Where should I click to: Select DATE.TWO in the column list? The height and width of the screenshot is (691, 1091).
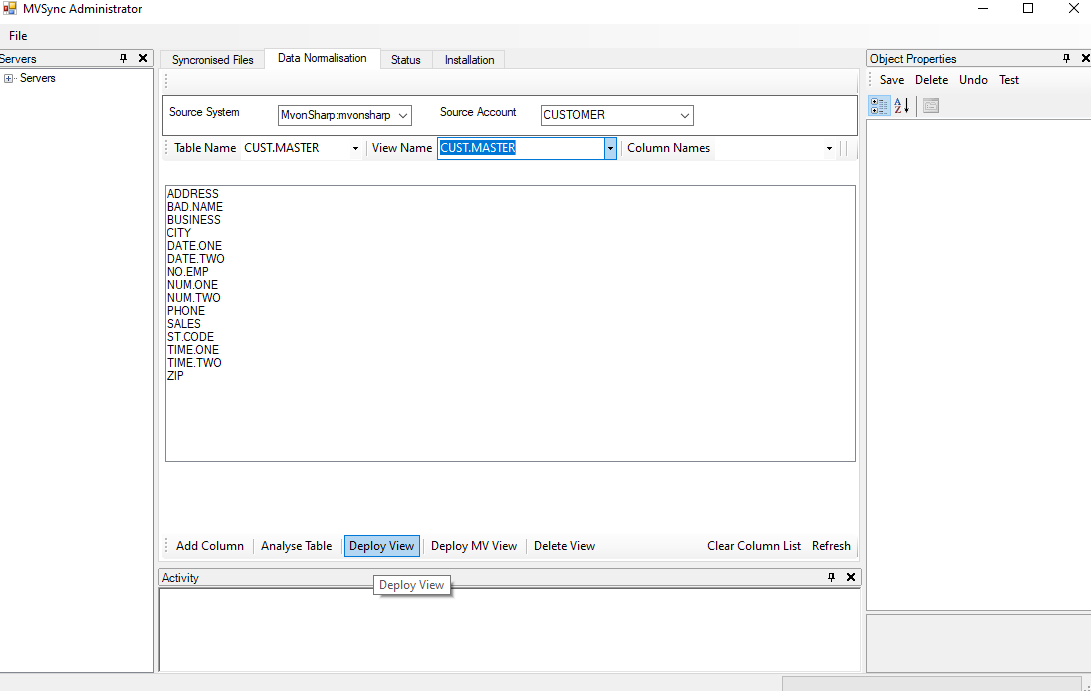(196, 259)
